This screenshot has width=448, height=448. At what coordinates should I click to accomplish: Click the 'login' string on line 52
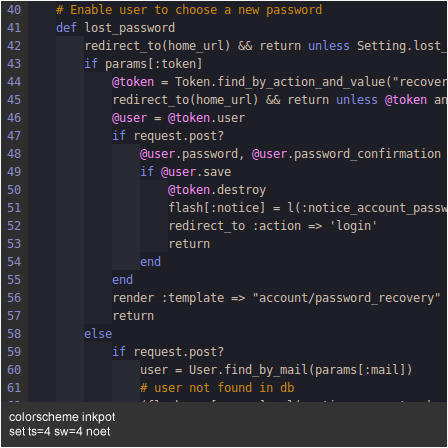(353, 226)
